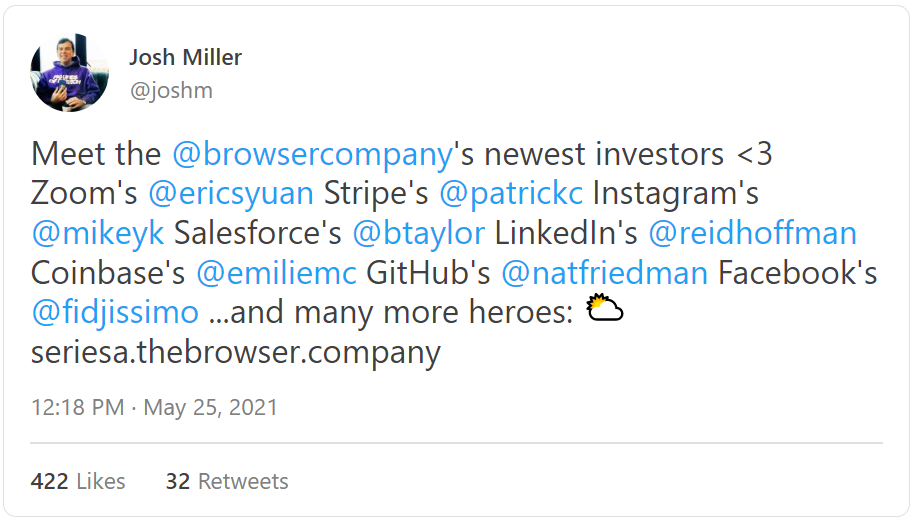View the 422 Likes list

(78, 481)
